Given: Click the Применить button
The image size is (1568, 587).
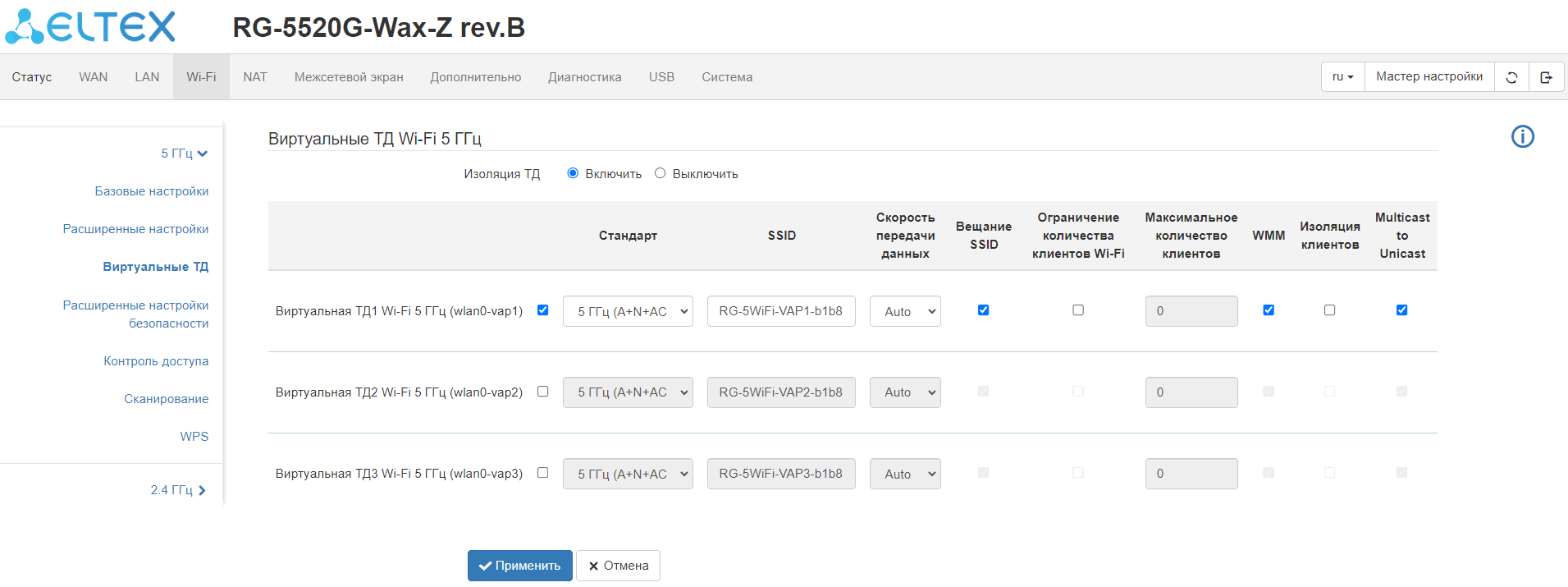Looking at the screenshot, I should click(519, 566).
